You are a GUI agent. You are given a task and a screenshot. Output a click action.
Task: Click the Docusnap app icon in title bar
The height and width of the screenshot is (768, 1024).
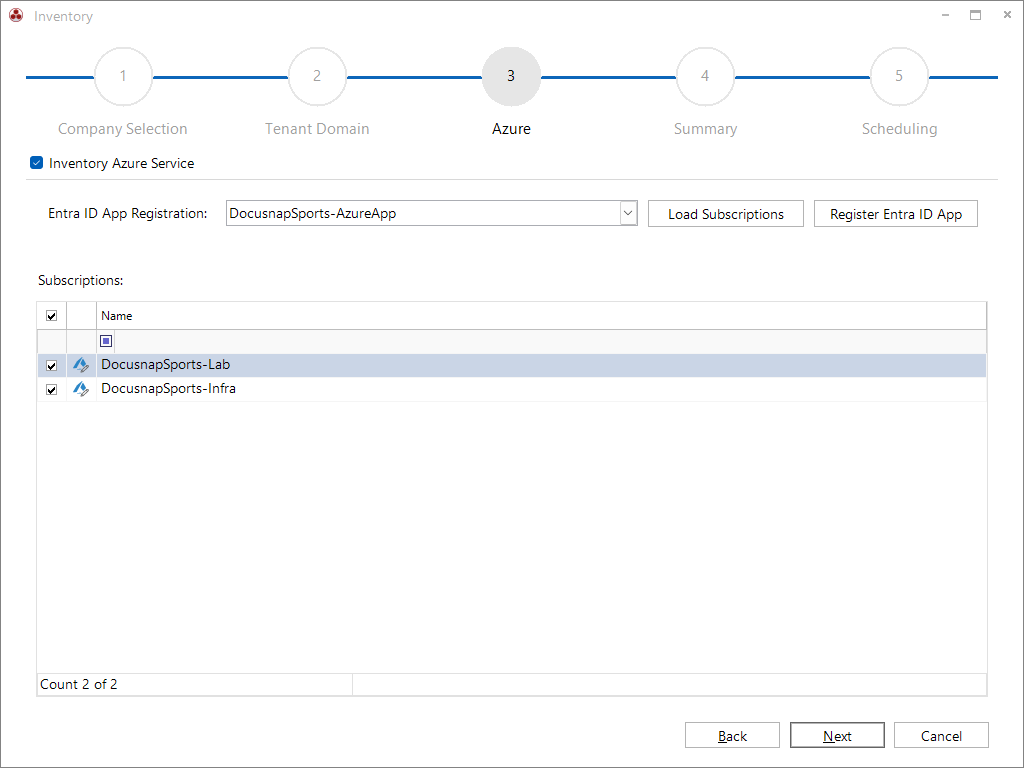16,16
